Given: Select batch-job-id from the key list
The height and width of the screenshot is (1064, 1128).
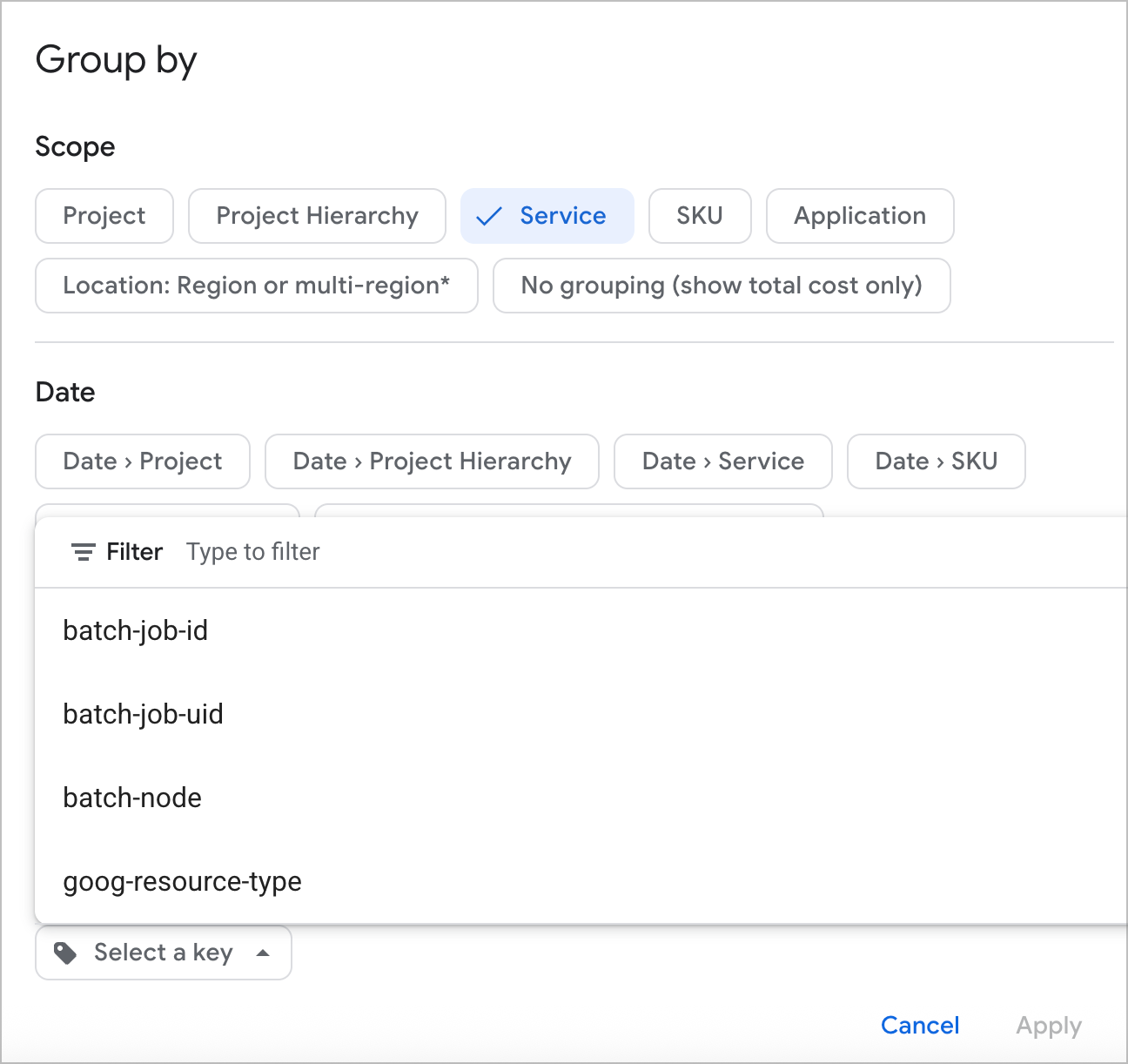Looking at the screenshot, I should [x=135, y=630].
